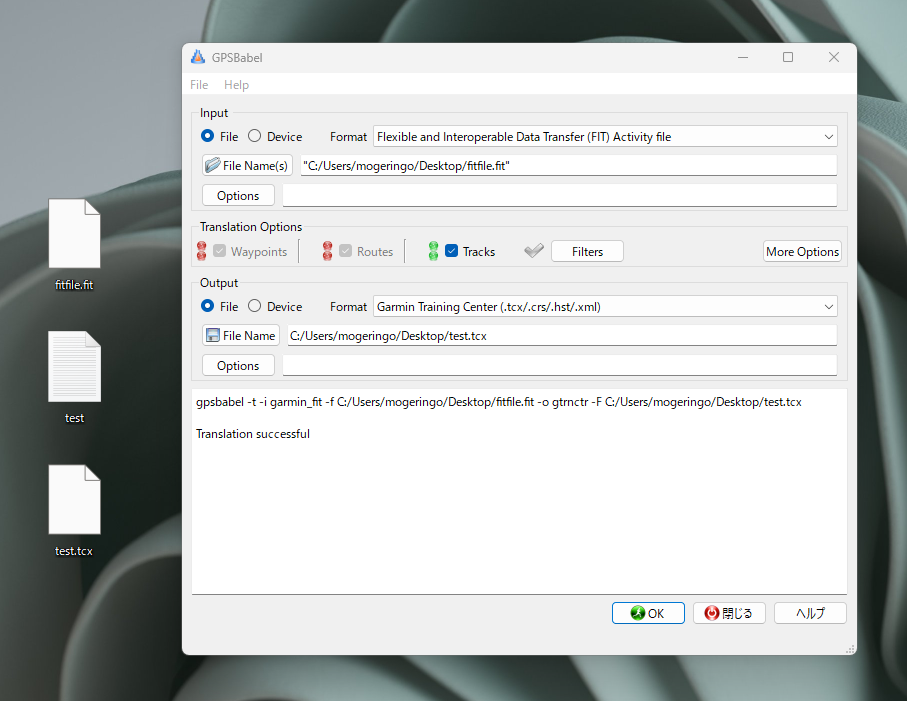907x701 pixels.
Task: Click the filters checkmark status icon
Action: pos(534,250)
